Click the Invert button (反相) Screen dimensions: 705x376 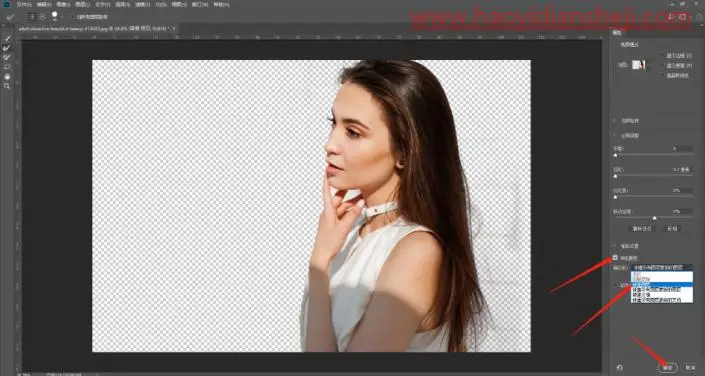pyautogui.click(x=672, y=229)
